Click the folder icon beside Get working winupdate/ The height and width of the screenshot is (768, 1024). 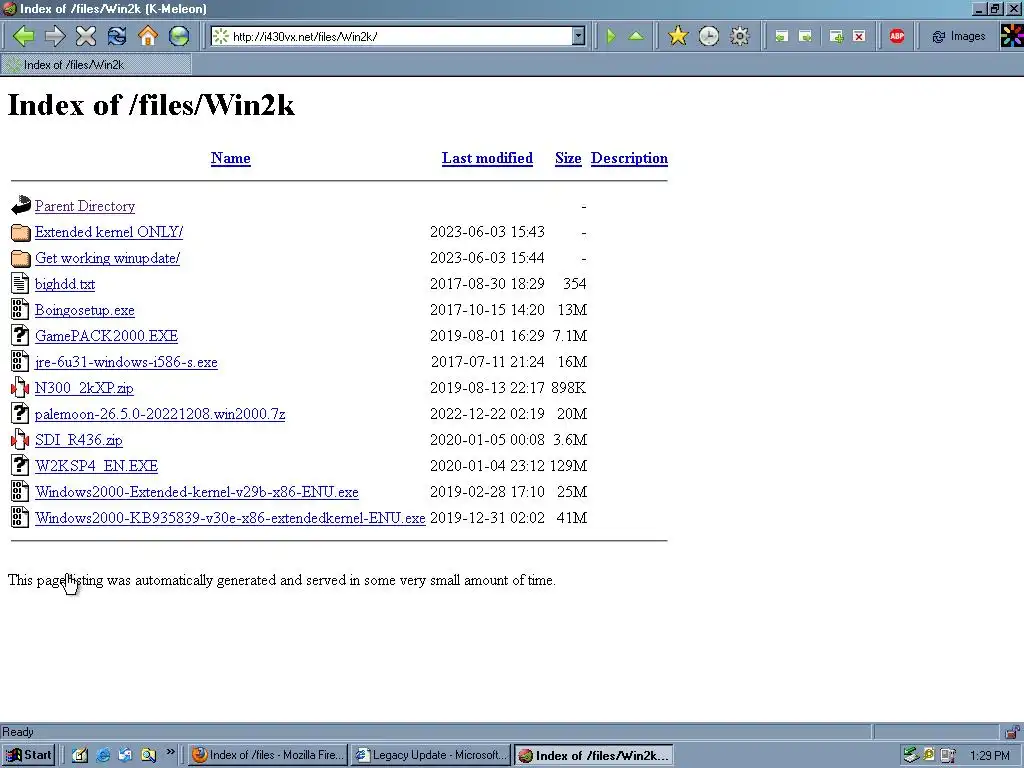pos(20,258)
